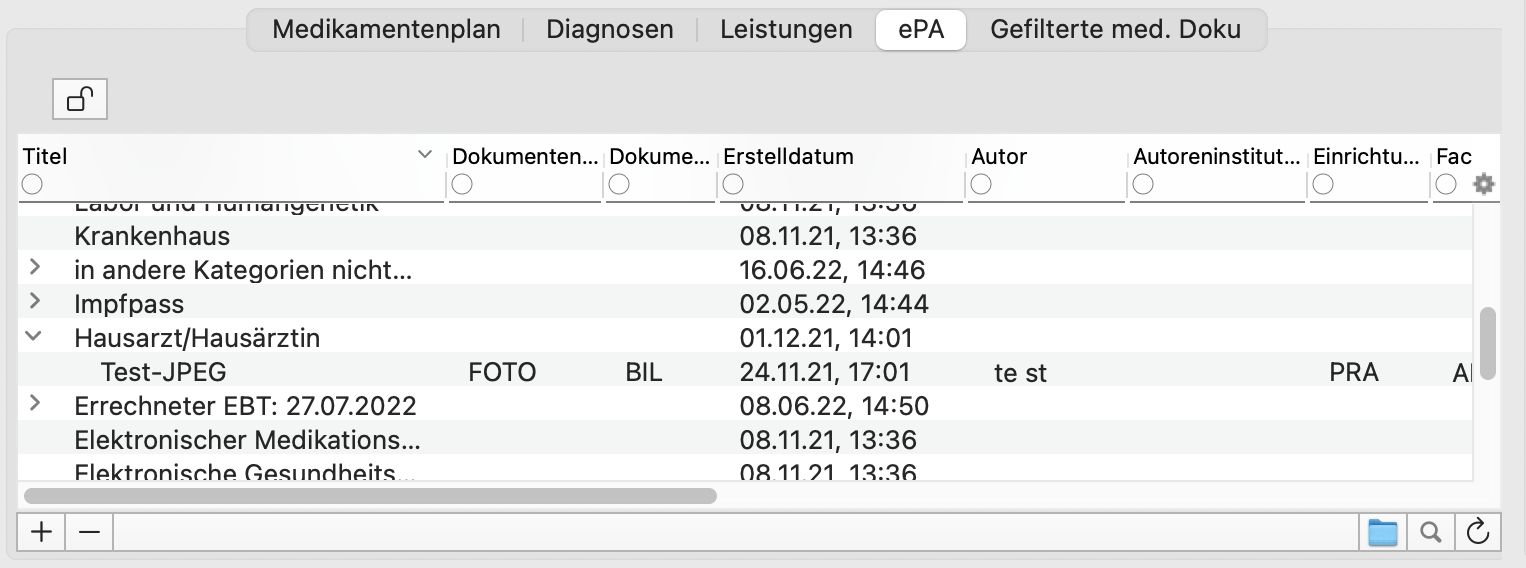This screenshot has height=568, width=1526.
Task: Open table settings gear icon
Action: tap(1484, 184)
